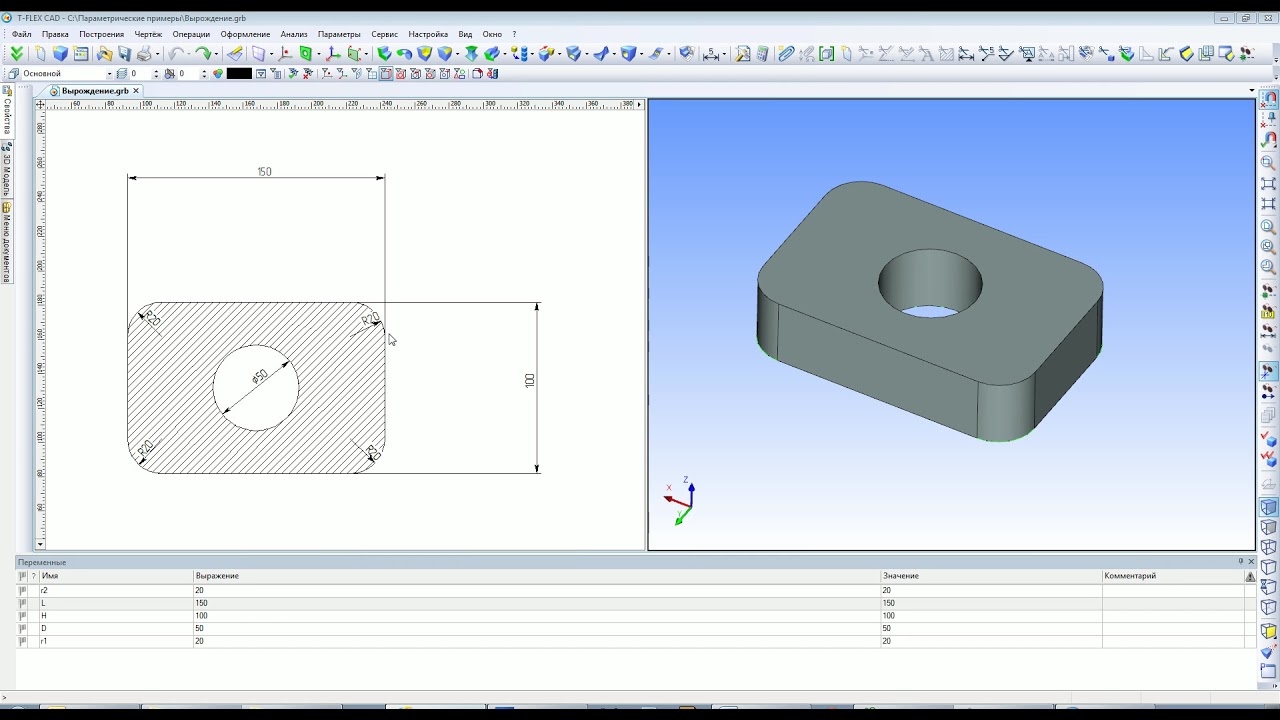Open the Правка menu
This screenshot has height=720, width=1280.
tap(55, 34)
